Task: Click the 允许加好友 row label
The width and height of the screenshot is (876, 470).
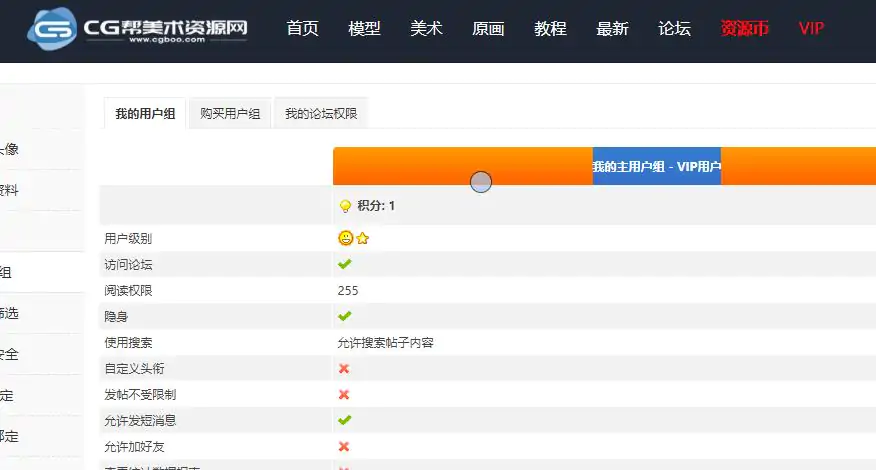Action: click(x=134, y=447)
